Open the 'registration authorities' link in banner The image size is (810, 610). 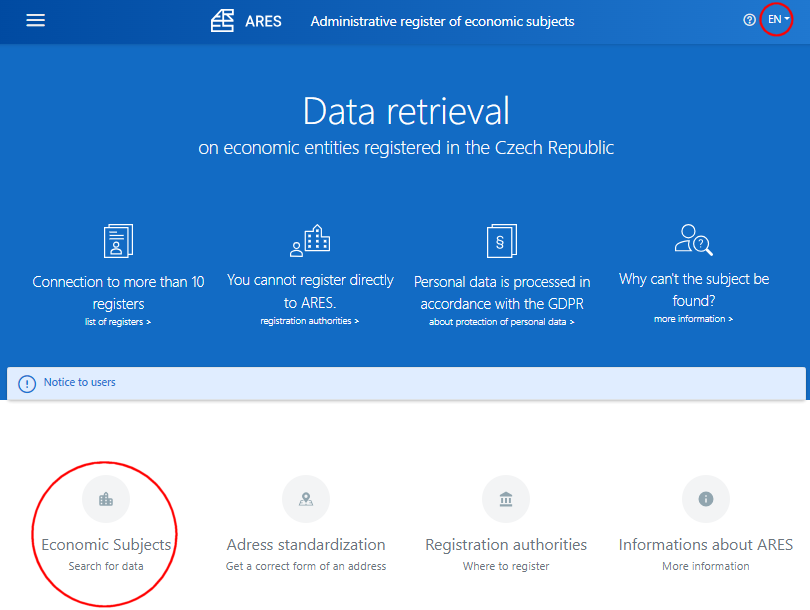tap(309, 321)
